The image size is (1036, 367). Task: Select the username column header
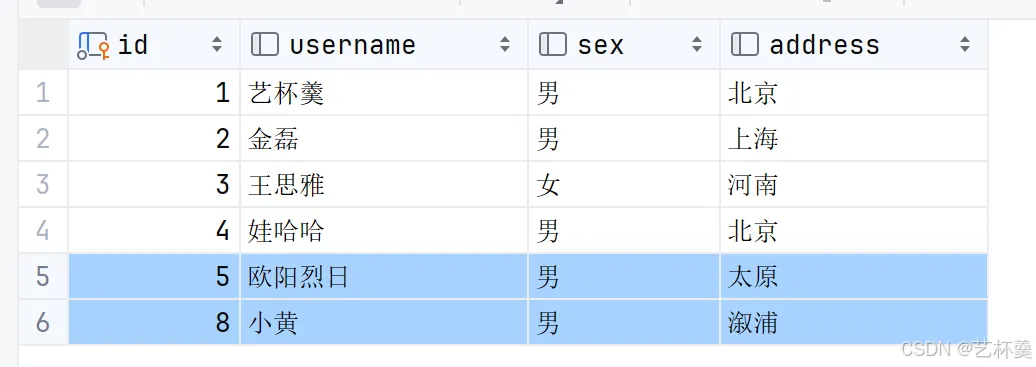384,44
